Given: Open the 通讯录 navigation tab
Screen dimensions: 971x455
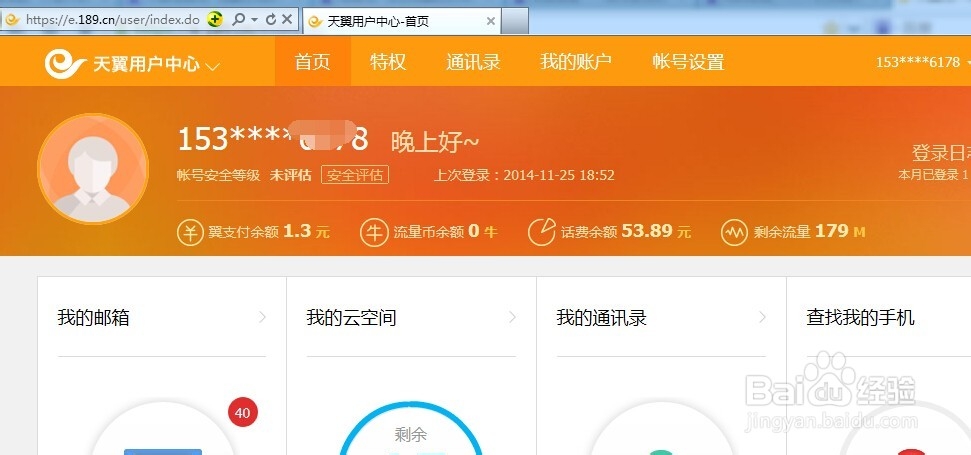Looking at the screenshot, I should [473, 62].
